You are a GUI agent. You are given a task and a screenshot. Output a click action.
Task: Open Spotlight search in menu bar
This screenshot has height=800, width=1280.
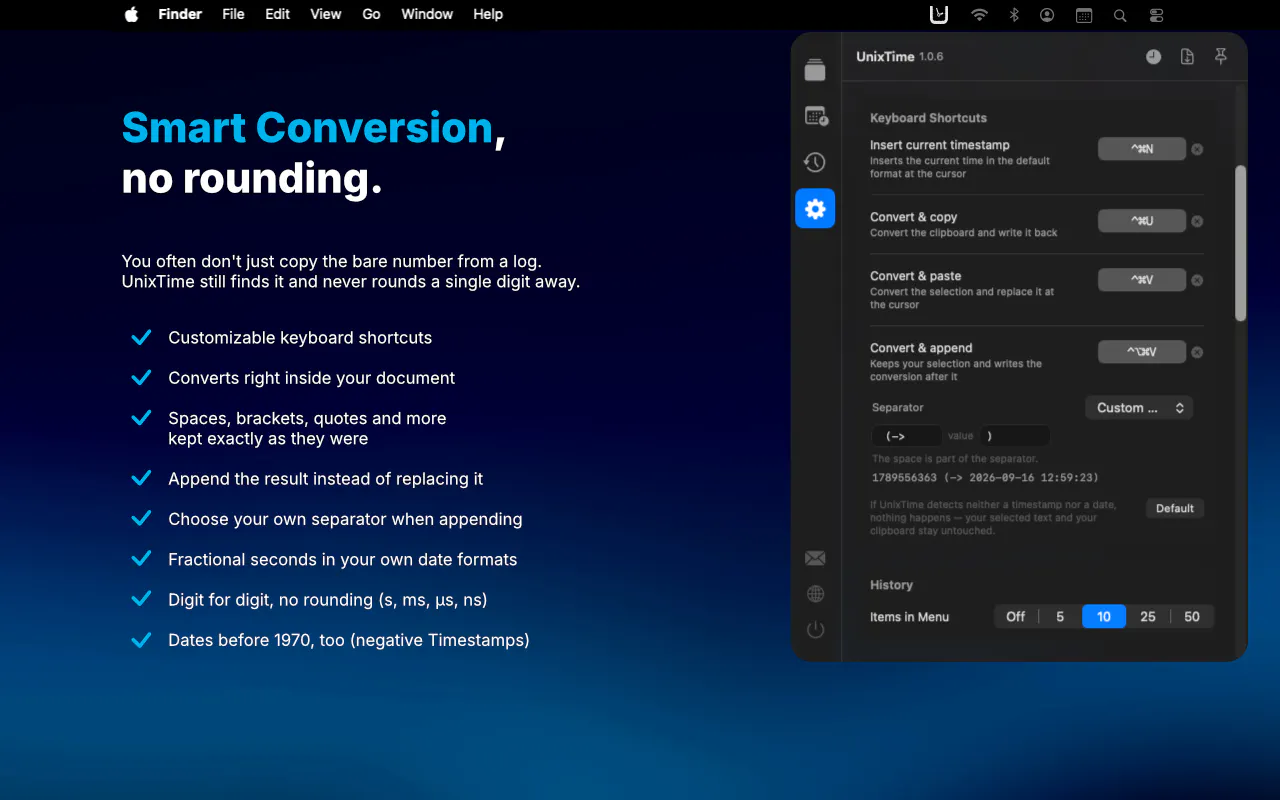click(x=1120, y=15)
